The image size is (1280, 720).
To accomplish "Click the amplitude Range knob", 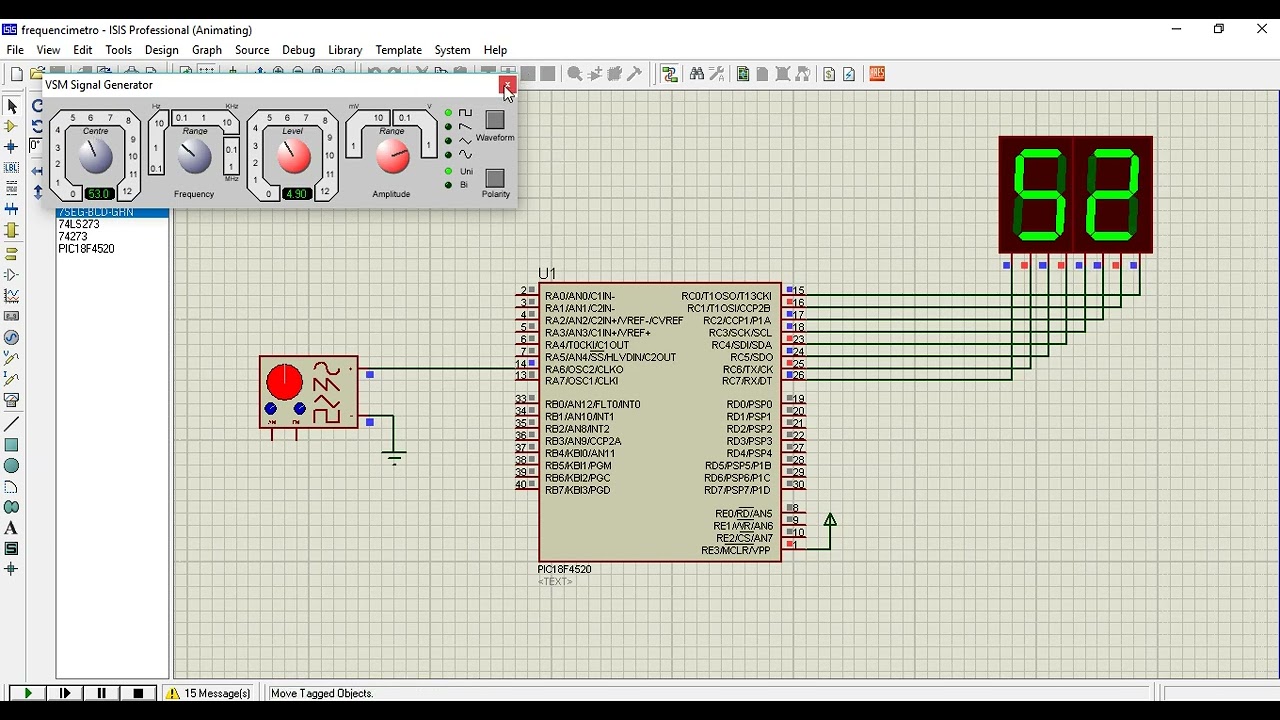I will (x=392, y=156).
